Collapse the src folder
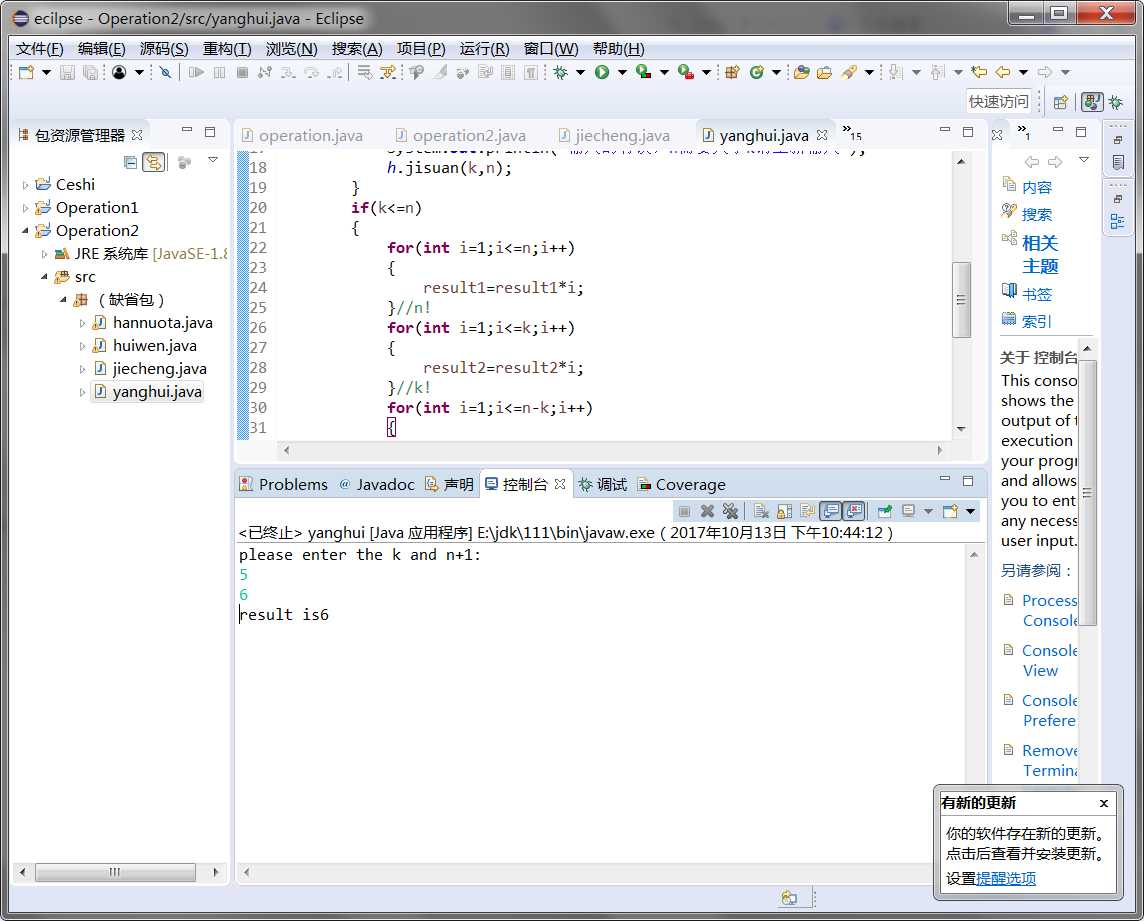1144x921 pixels. (x=45, y=277)
